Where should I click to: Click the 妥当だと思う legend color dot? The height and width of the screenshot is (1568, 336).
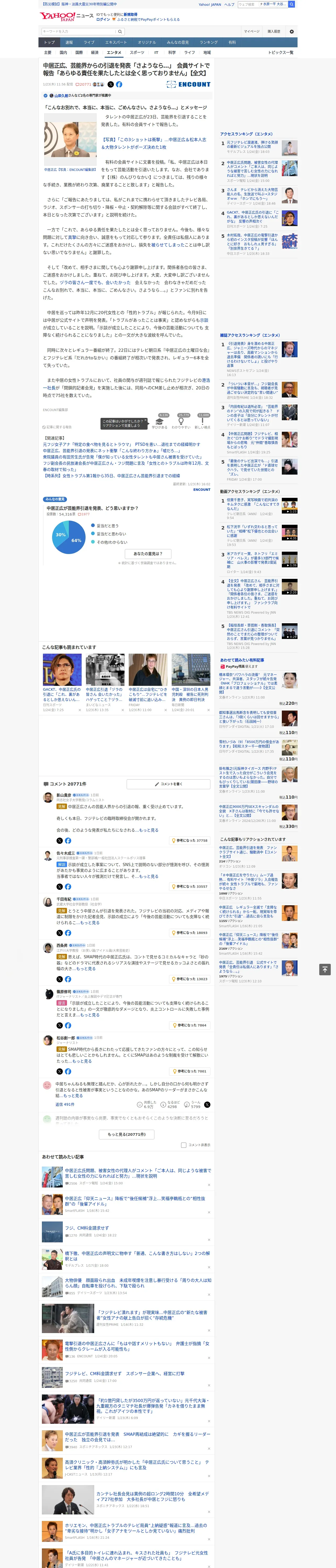pos(93,525)
